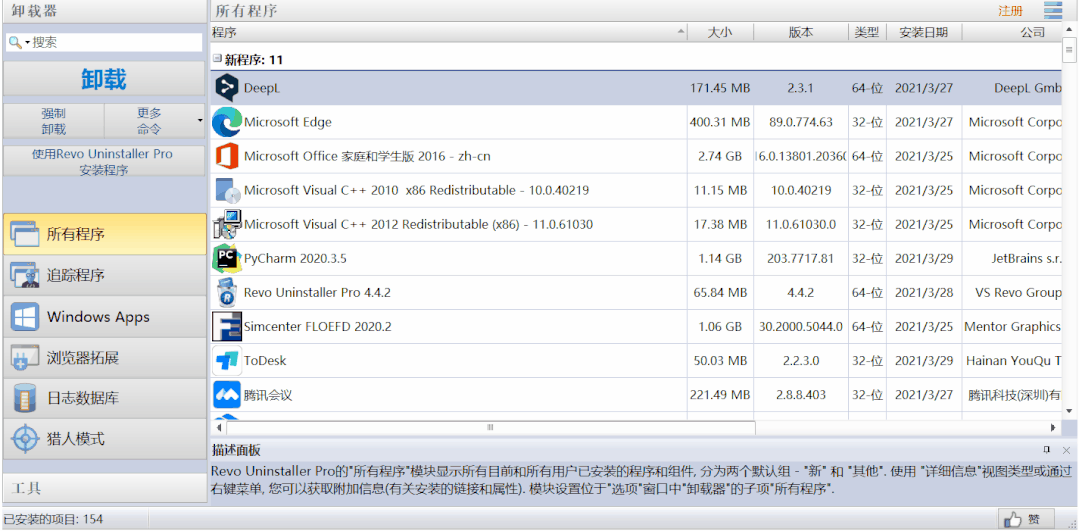Open the 追踪程序 module
The image size is (1079, 531).
pos(105,276)
